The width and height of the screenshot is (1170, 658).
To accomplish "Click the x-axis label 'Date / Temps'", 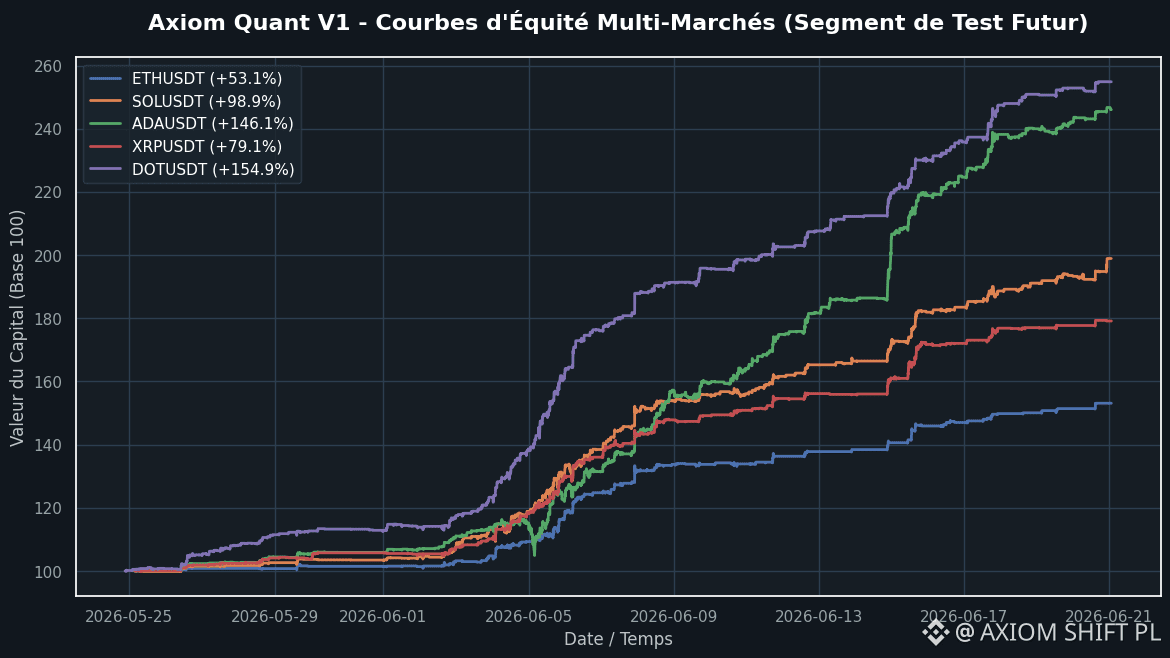I will 618,639.
